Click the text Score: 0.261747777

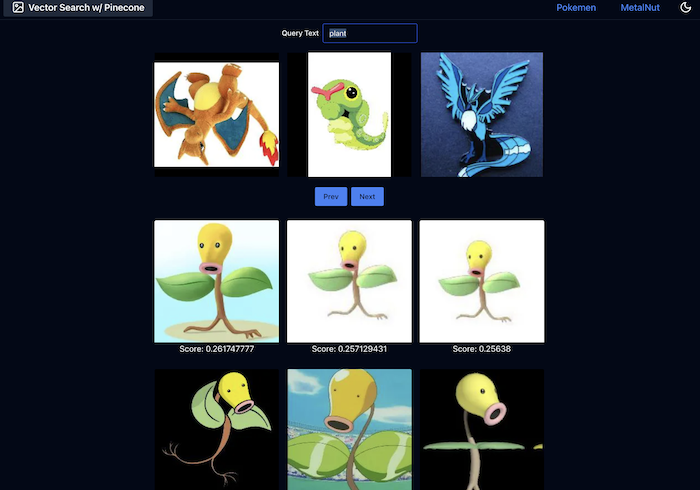click(217, 349)
